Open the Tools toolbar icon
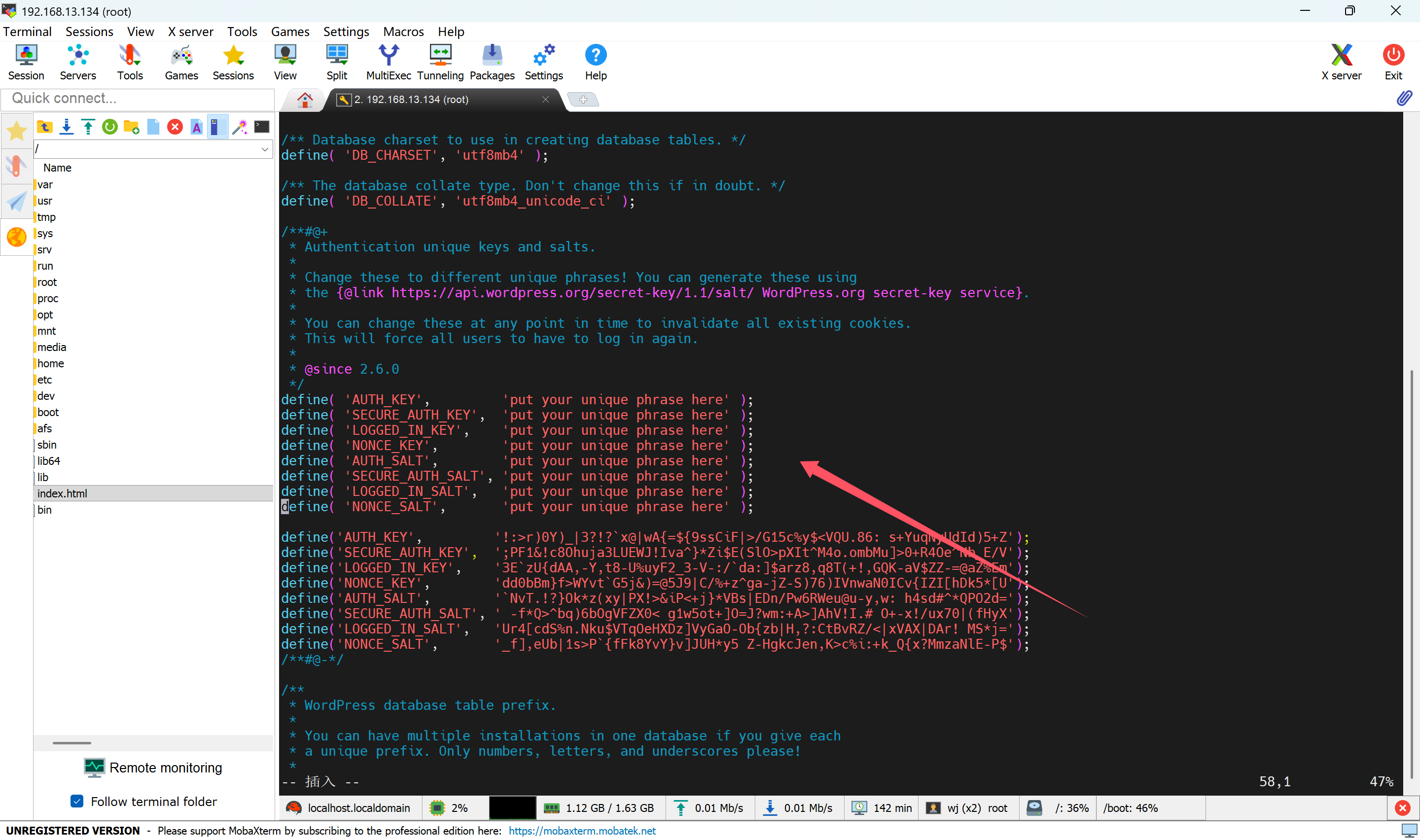This screenshot has width=1420, height=840. 130,62
